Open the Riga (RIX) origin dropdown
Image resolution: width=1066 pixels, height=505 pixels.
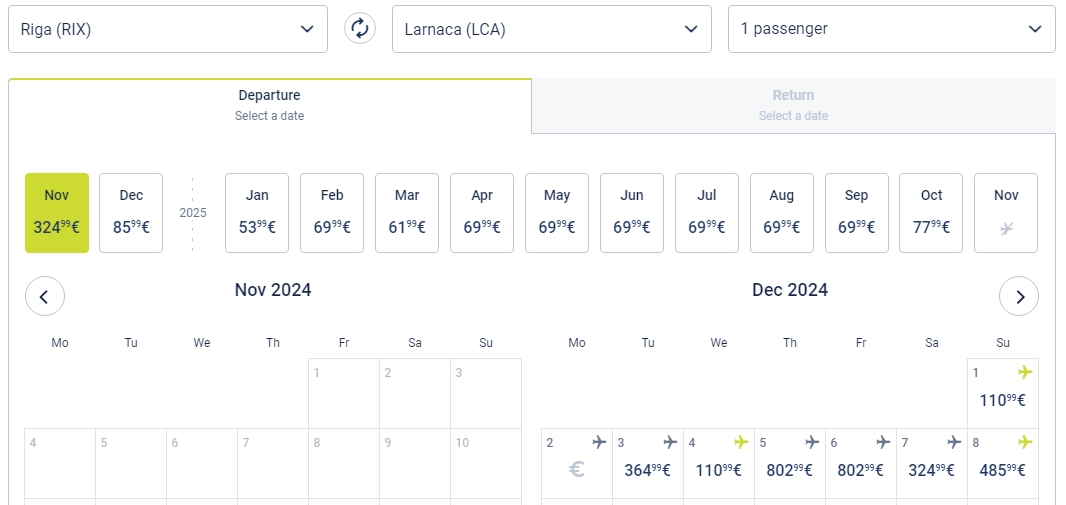click(x=168, y=29)
